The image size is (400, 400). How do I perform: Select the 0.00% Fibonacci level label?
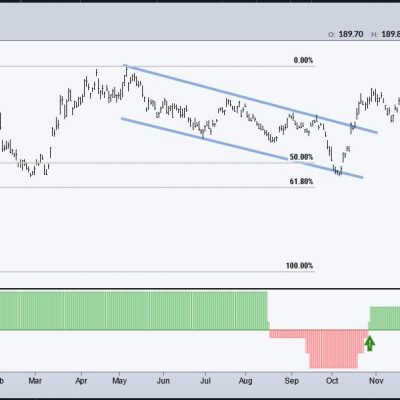(x=303, y=60)
